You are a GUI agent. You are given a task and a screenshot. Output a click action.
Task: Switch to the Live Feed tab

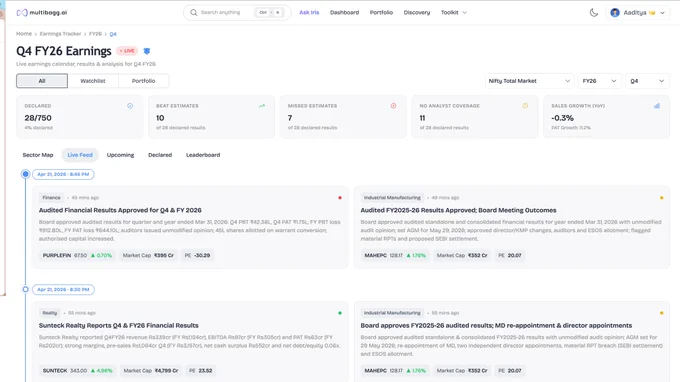pyautogui.click(x=80, y=155)
